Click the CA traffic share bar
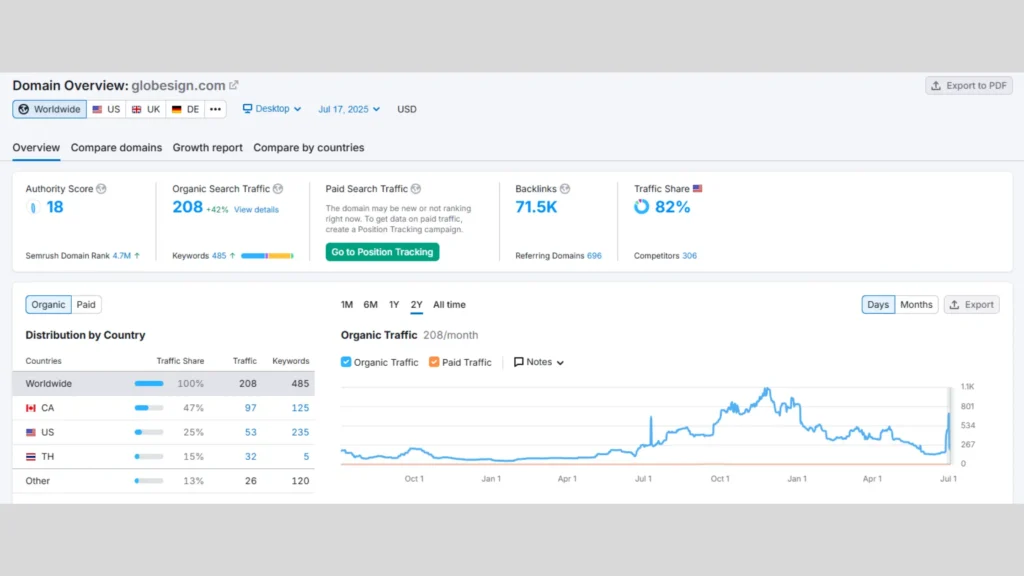The width and height of the screenshot is (1024, 576). click(149, 408)
